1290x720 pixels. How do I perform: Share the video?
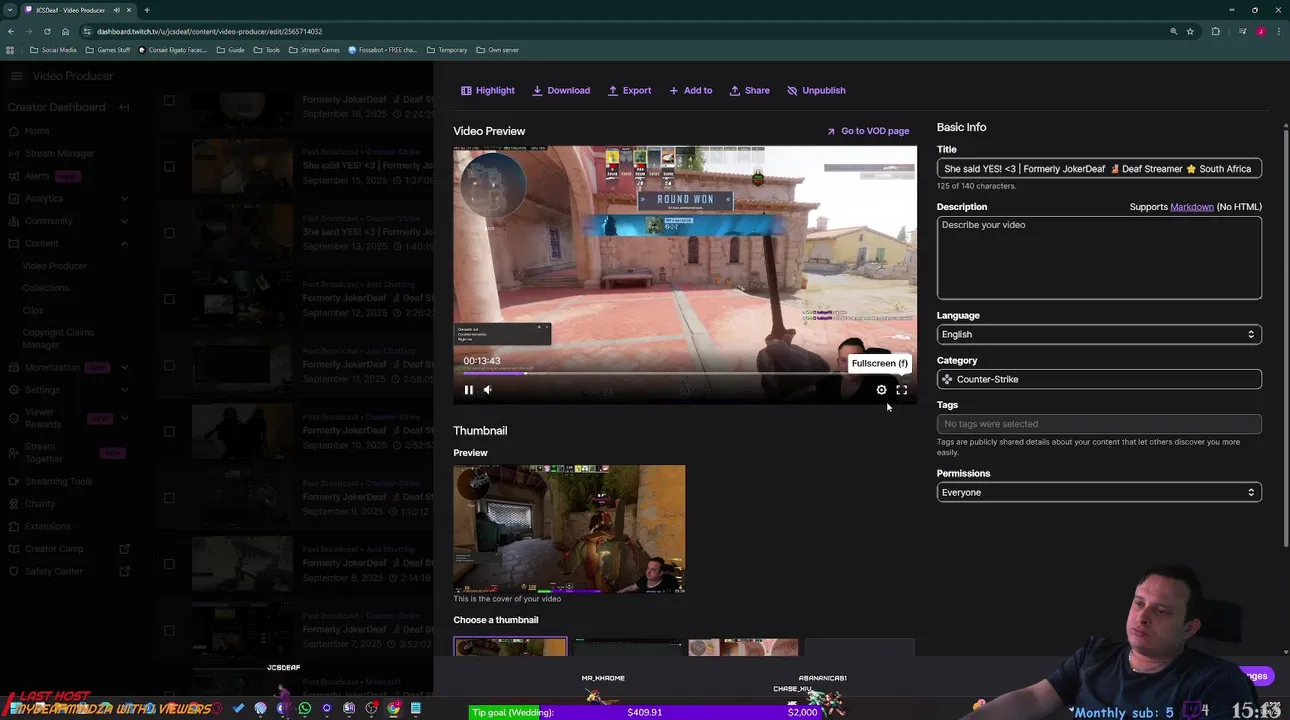[x=749, y=90]
